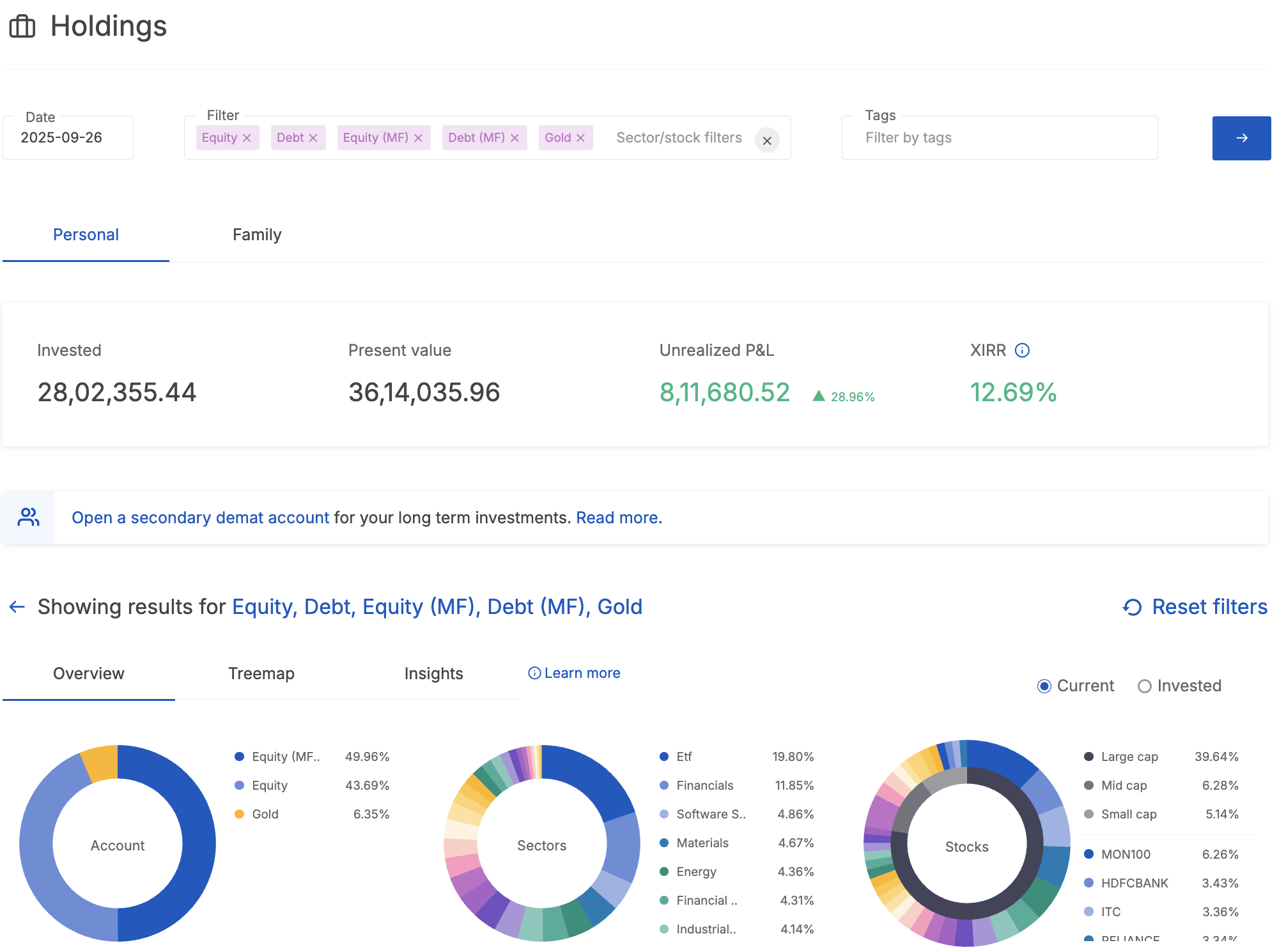Remove the Debt (MF) filter chip
Image resolution: width=1286 pixels, height=952 pixels.
coord(515,138)
